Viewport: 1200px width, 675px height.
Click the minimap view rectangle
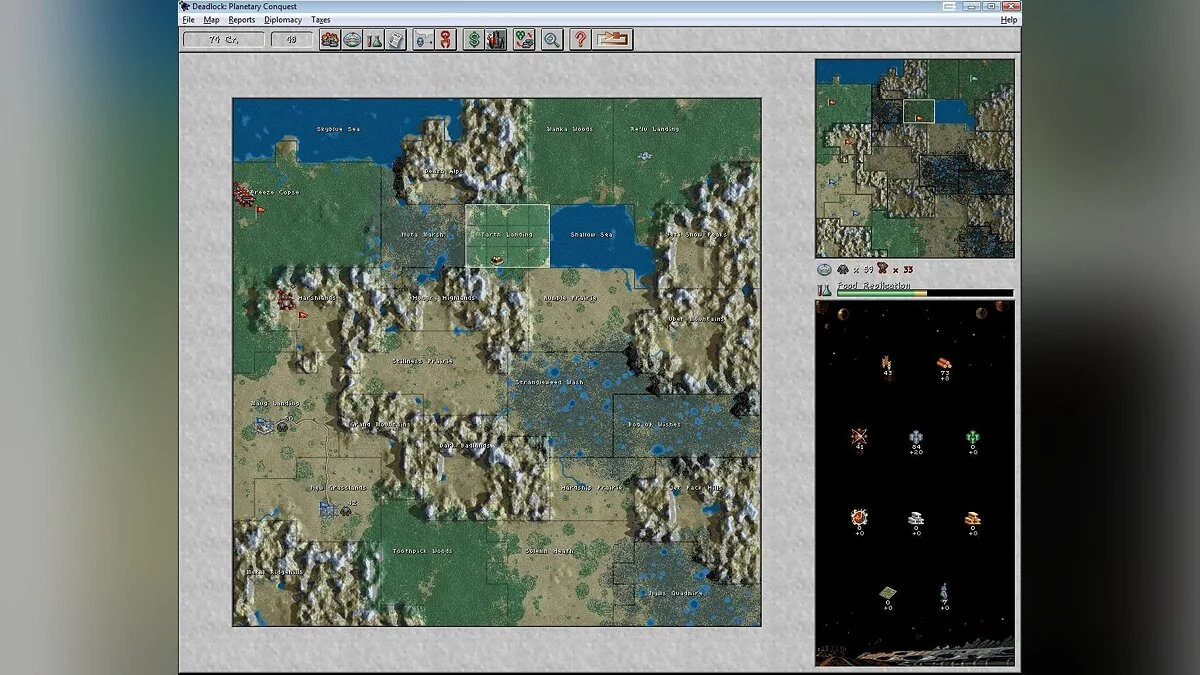click(919, 111)
